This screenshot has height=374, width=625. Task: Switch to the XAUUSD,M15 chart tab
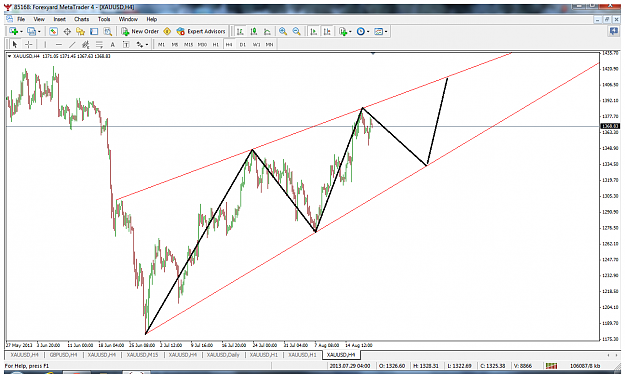coord(142,354)
